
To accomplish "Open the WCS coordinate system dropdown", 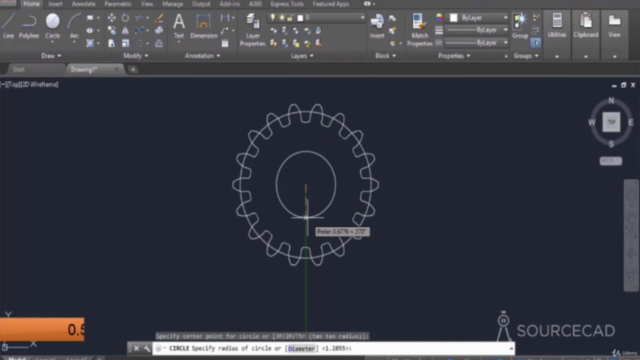I will [611, 161].
